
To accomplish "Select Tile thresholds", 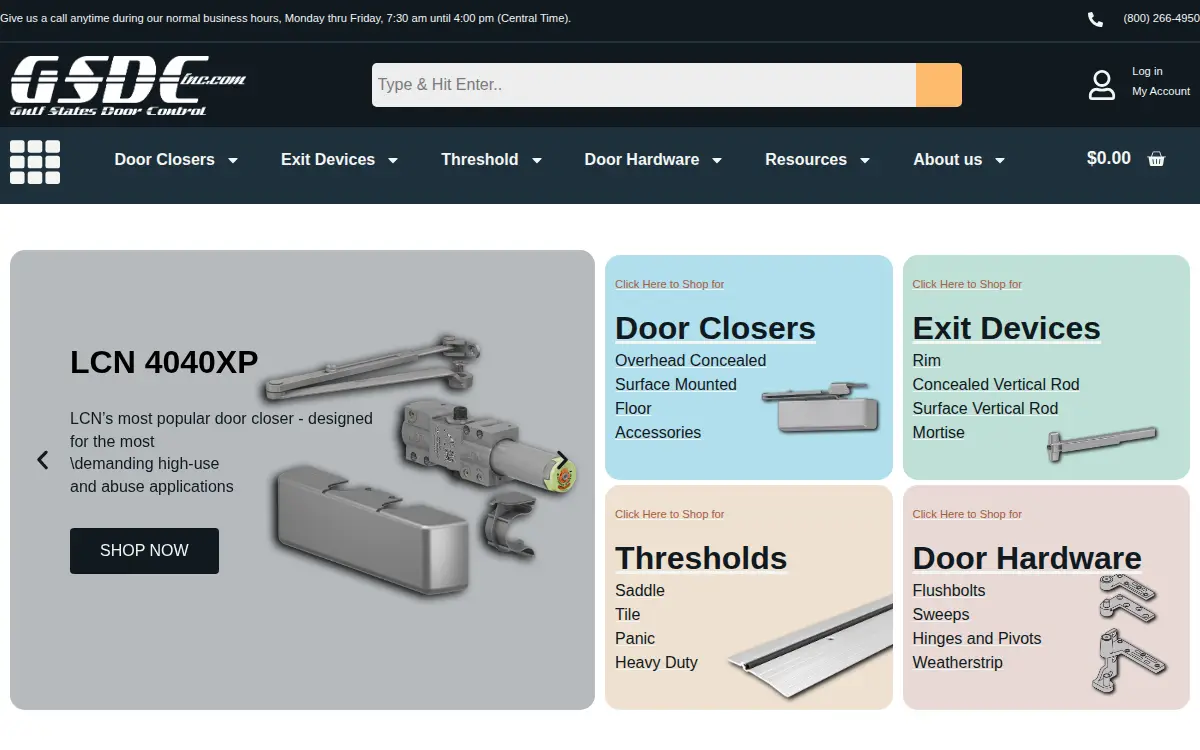I will (627, 614).
